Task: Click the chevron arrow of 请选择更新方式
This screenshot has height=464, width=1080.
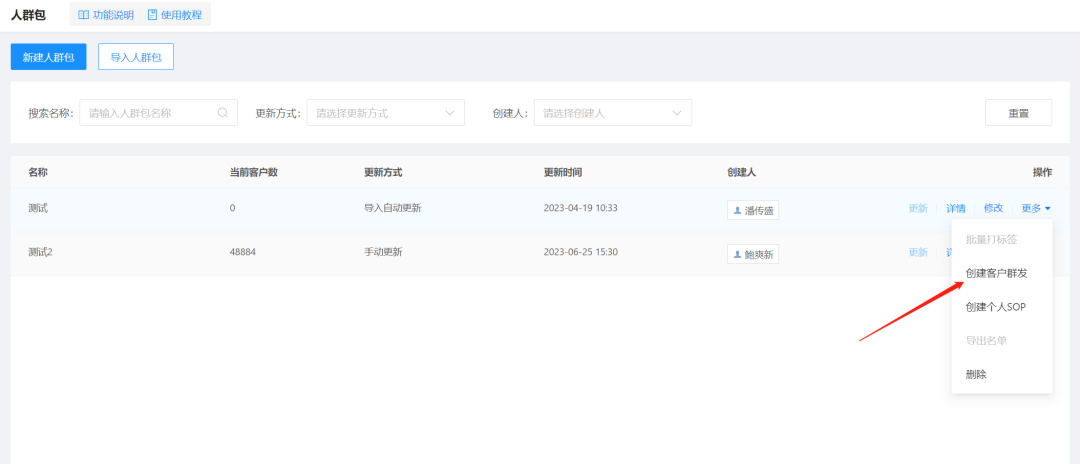Action: pyautogui.click(x=450, y=113)
